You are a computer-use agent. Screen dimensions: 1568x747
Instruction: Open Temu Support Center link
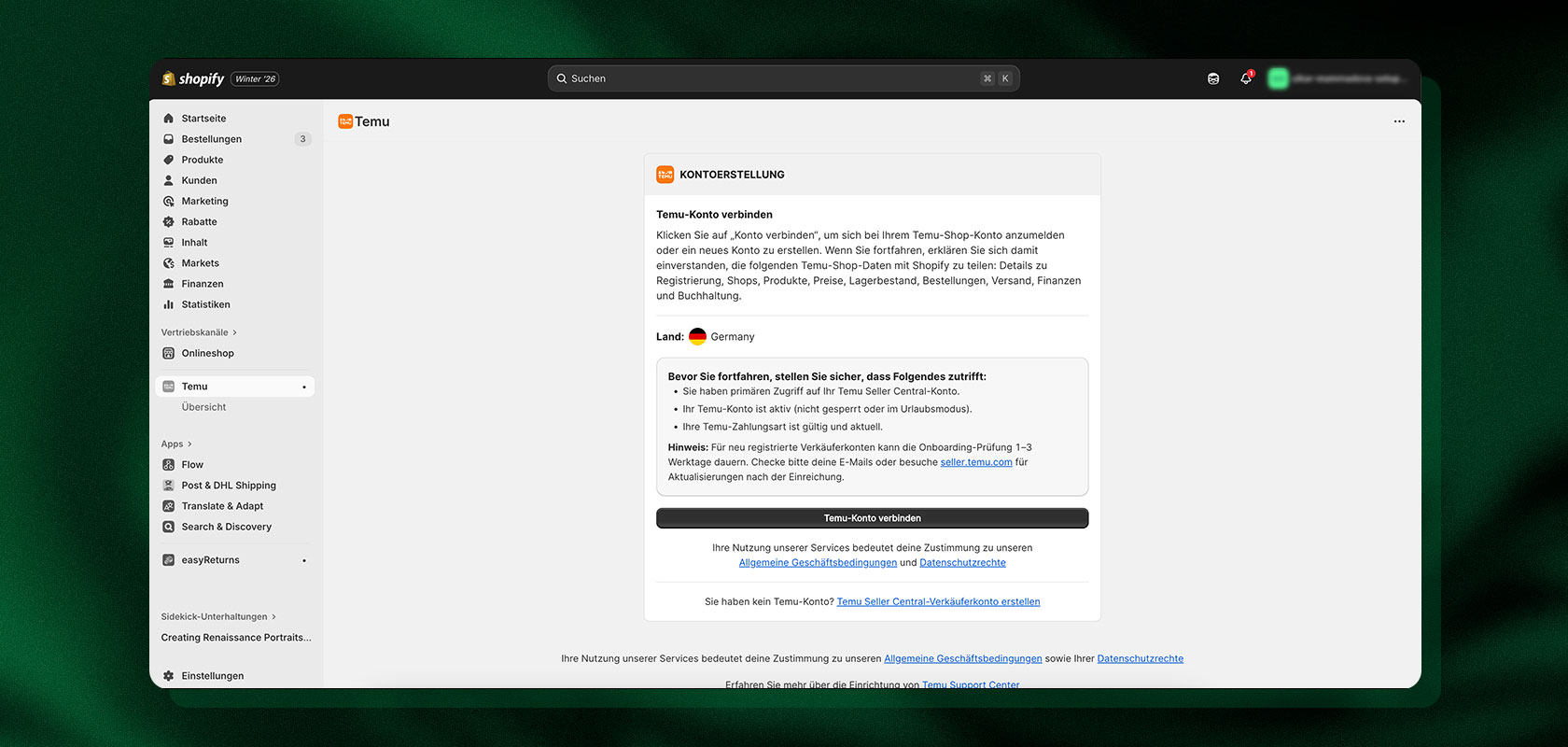click(x=971, y=684)
